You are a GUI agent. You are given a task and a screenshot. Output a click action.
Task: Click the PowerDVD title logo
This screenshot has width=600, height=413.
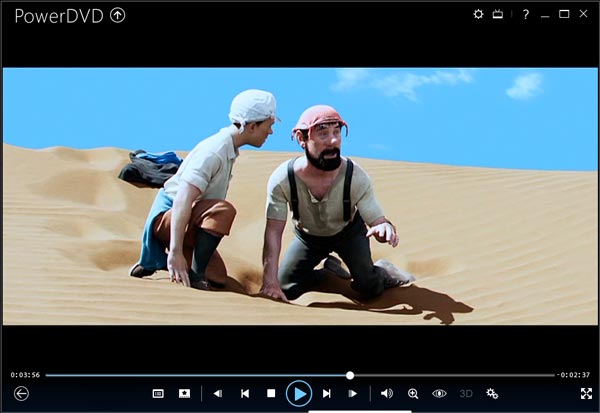(x=59, y=16)
